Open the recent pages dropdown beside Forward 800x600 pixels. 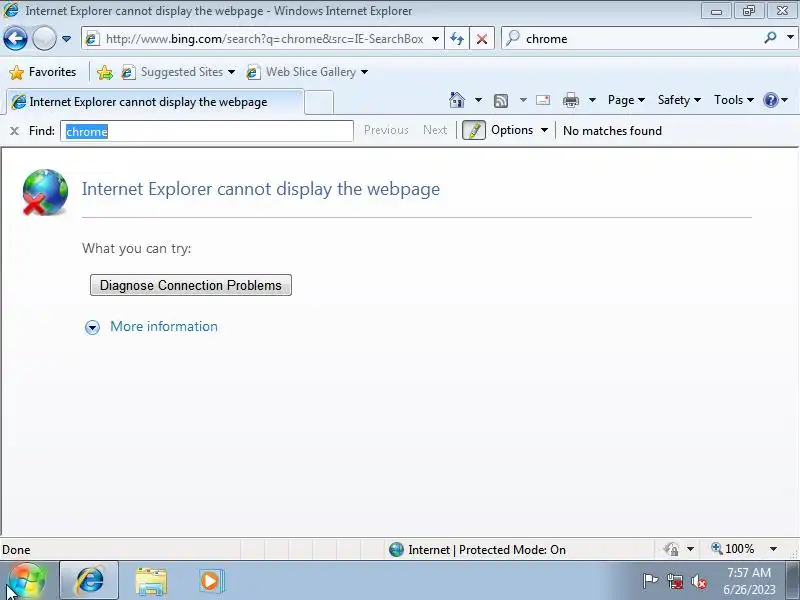pyautogui.click(x=66, y=39)
